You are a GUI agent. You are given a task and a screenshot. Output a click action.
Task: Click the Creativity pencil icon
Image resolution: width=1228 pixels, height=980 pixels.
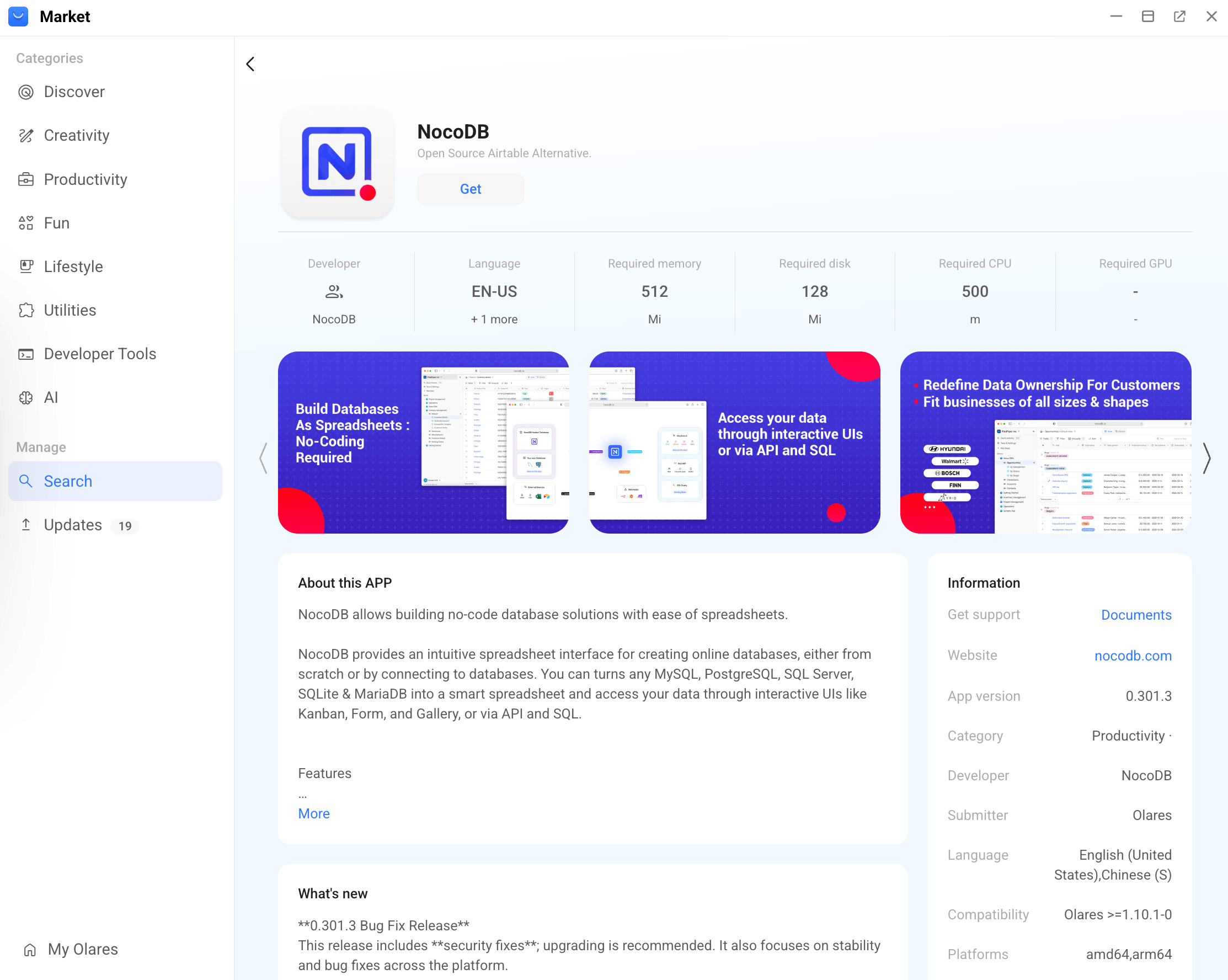click(26, 136)
